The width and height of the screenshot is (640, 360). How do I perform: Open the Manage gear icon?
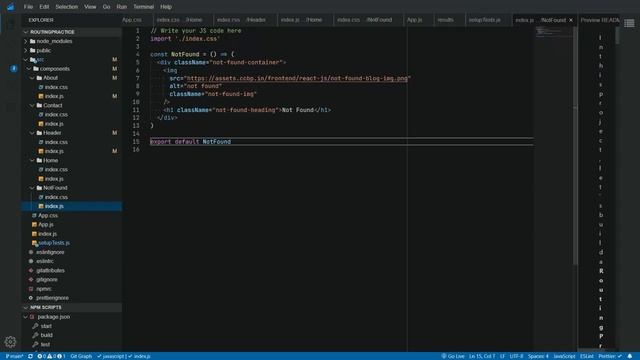(x=10, y=342)
